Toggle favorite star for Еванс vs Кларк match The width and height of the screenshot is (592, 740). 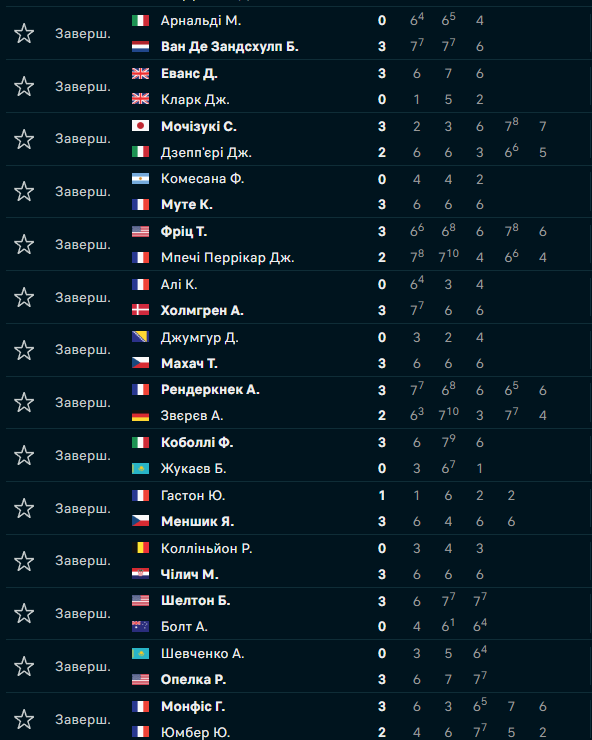(24, 86)
